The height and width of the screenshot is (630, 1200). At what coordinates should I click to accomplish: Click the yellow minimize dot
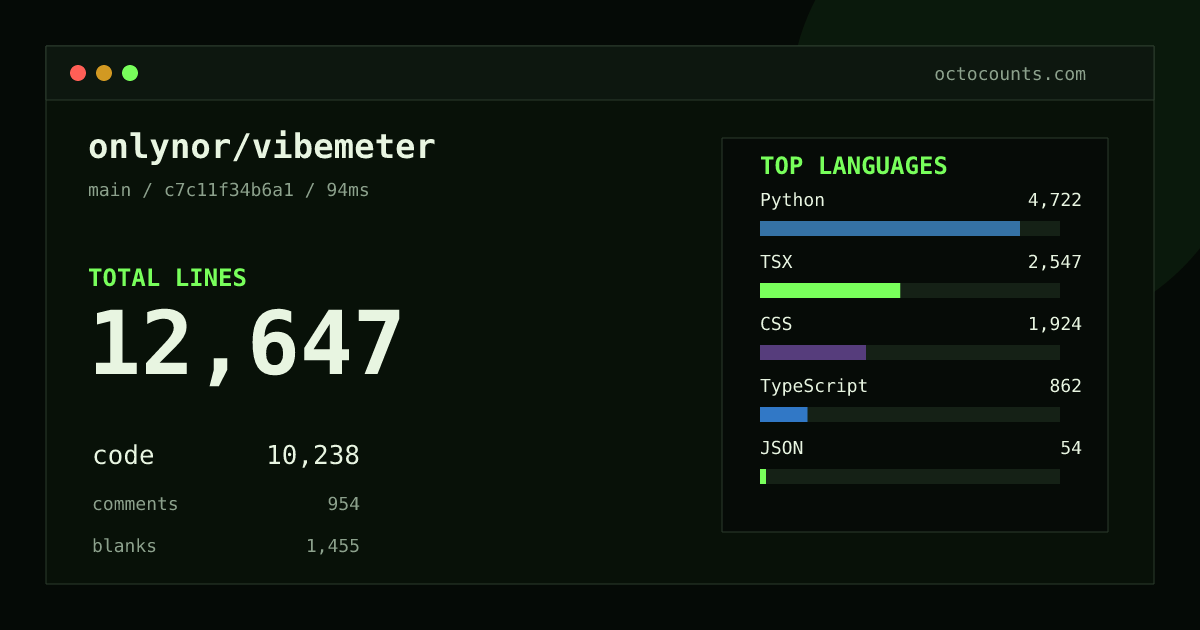coord(104,73)
